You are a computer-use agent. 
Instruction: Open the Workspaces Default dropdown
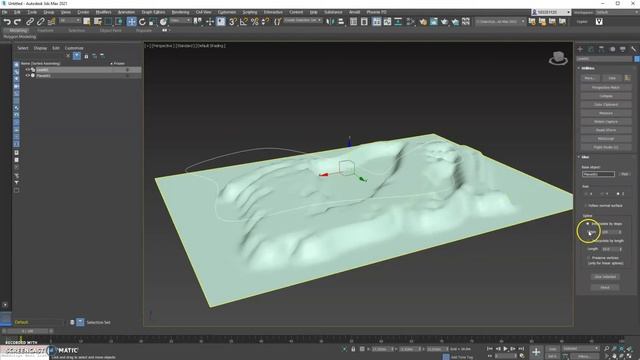(617, 12)
